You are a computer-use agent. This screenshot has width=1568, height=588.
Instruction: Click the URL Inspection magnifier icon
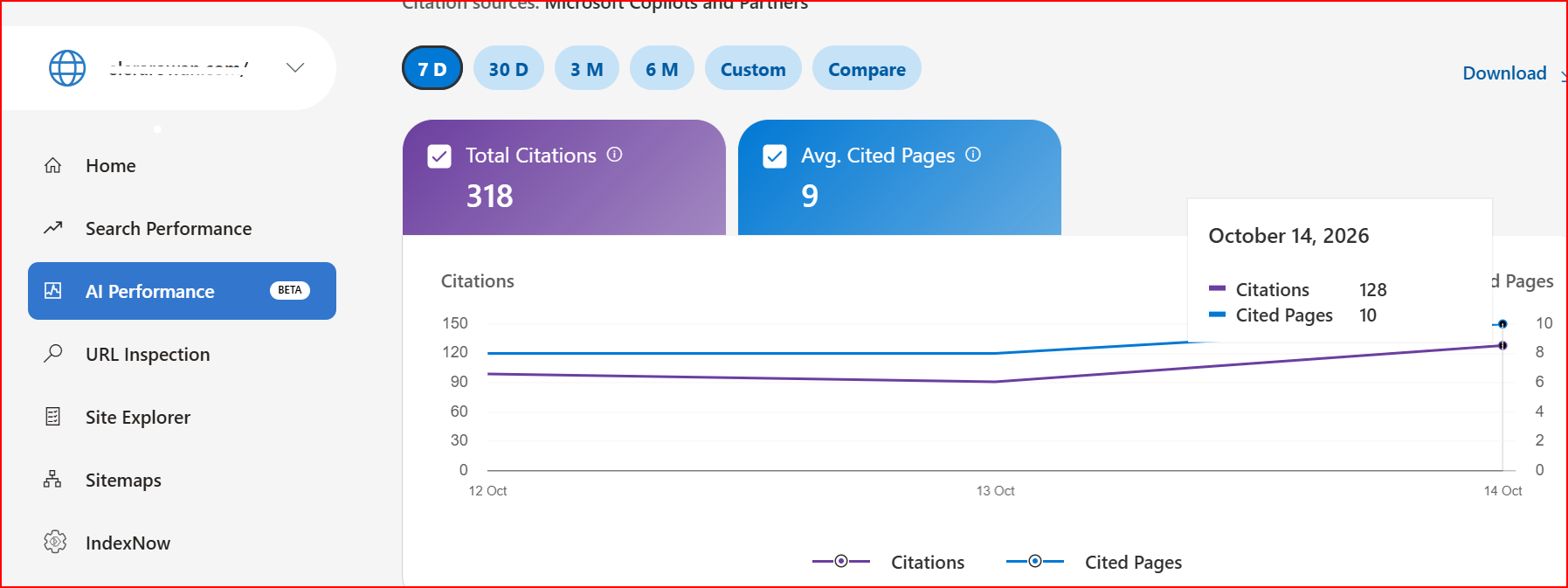point(53,353)
